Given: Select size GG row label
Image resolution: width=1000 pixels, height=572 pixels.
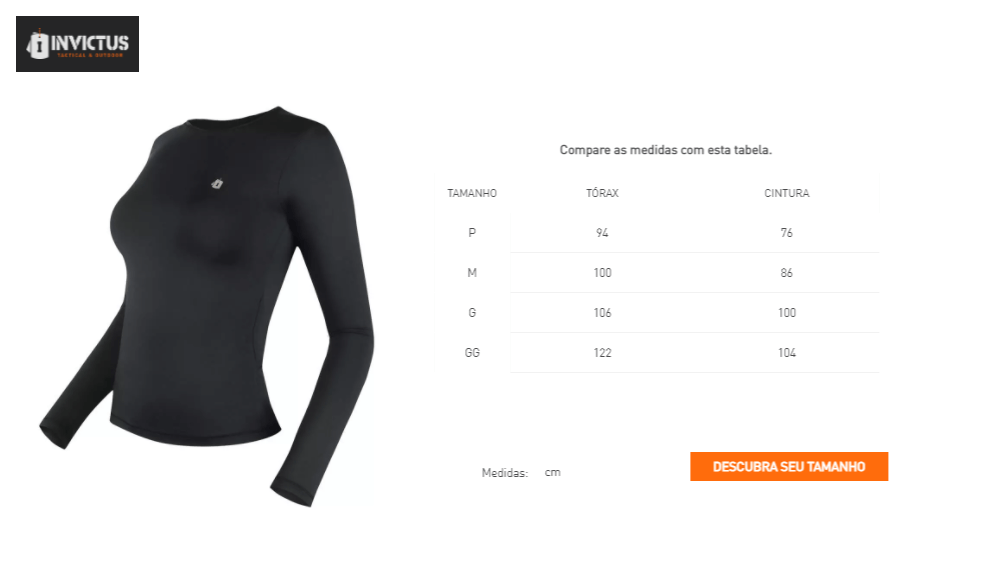Looking at the screenshot, I should pos(472,353).
